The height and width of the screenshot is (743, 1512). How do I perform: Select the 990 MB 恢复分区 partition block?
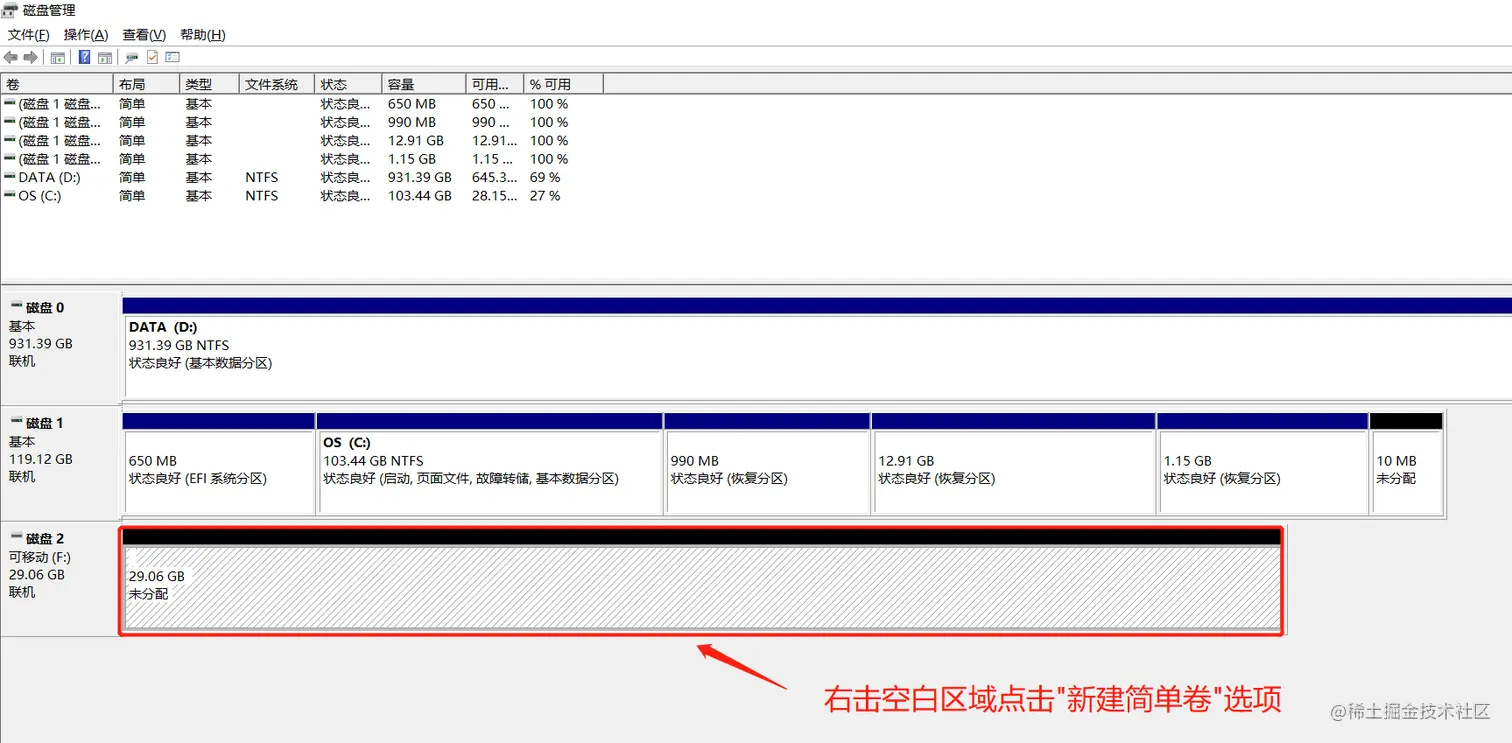coord(767,464)
